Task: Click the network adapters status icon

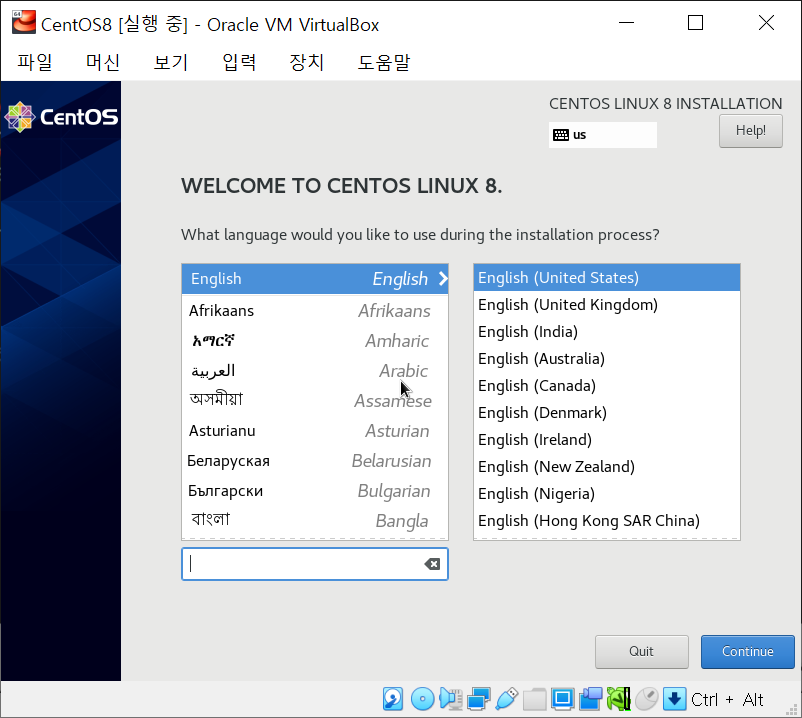Action: coord(479,699)
